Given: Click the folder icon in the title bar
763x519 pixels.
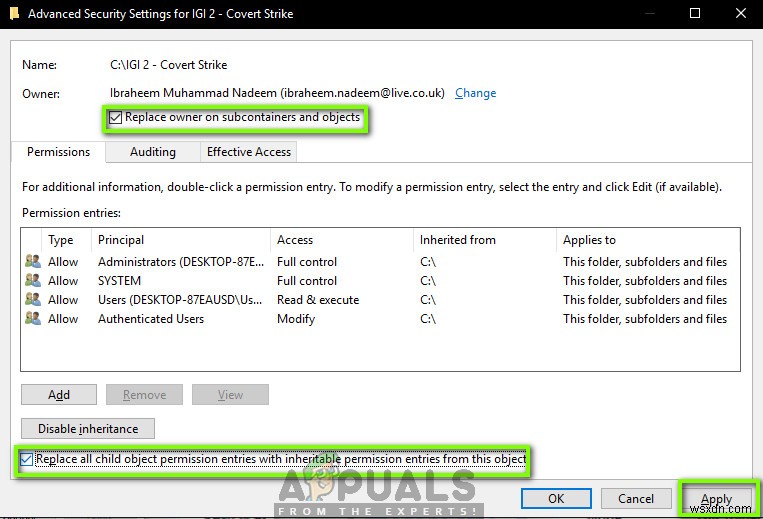Looking at the screenshot, I should (15, 13).
